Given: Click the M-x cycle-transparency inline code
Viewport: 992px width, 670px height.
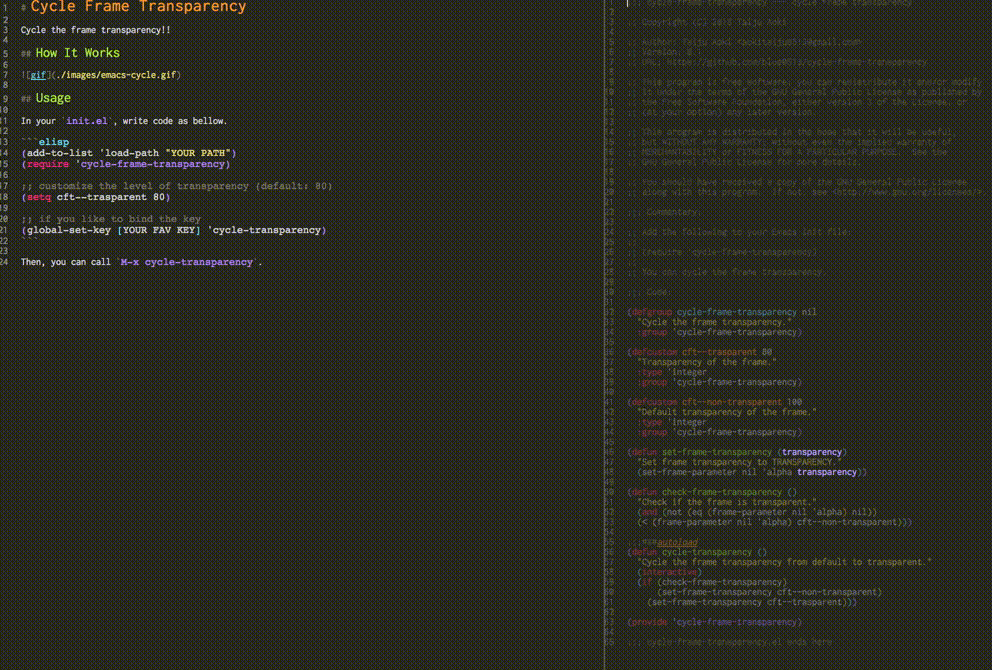Looking at the screenshot, I should (x=186, y=262).
